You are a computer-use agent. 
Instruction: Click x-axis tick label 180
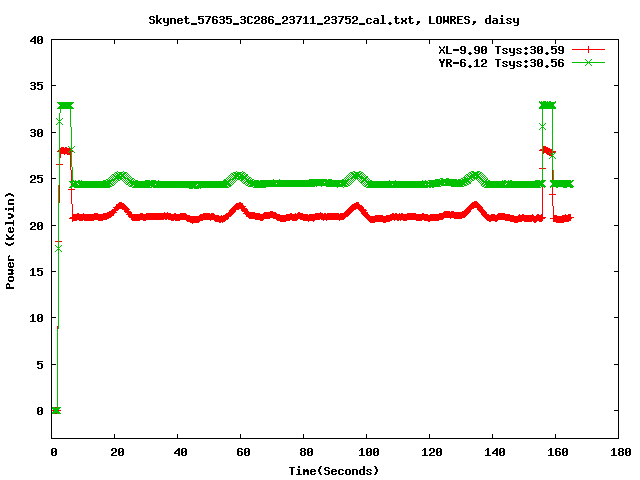pos(620,452)
